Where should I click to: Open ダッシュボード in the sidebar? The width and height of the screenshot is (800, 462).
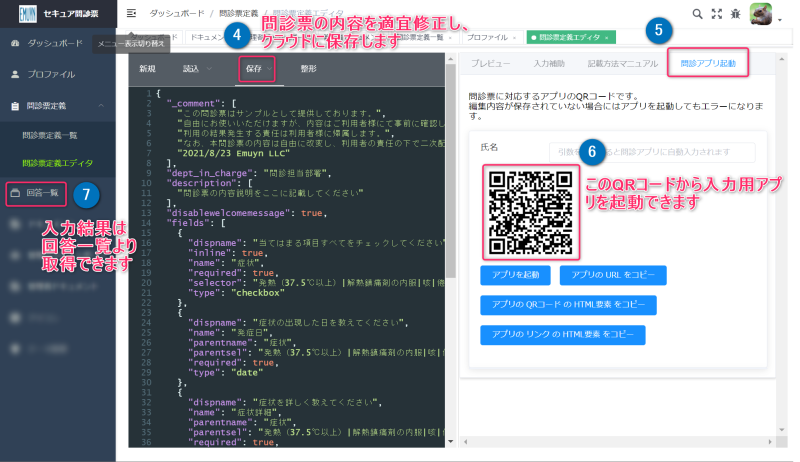(x=55, y=43)
